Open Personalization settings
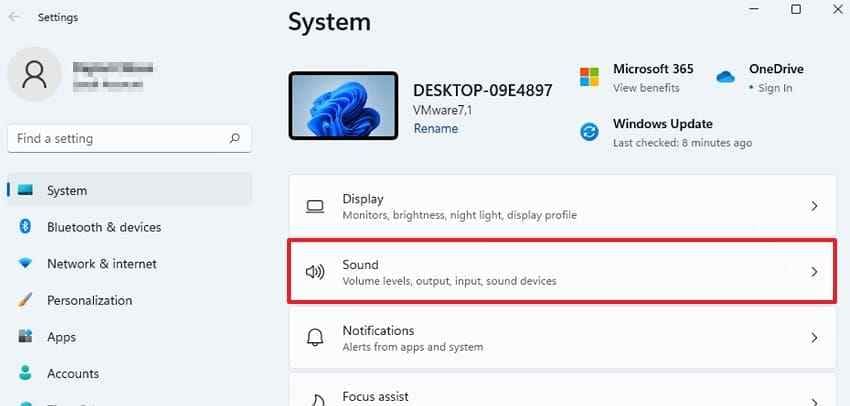 pyautogui.click(x=129, y=300)
